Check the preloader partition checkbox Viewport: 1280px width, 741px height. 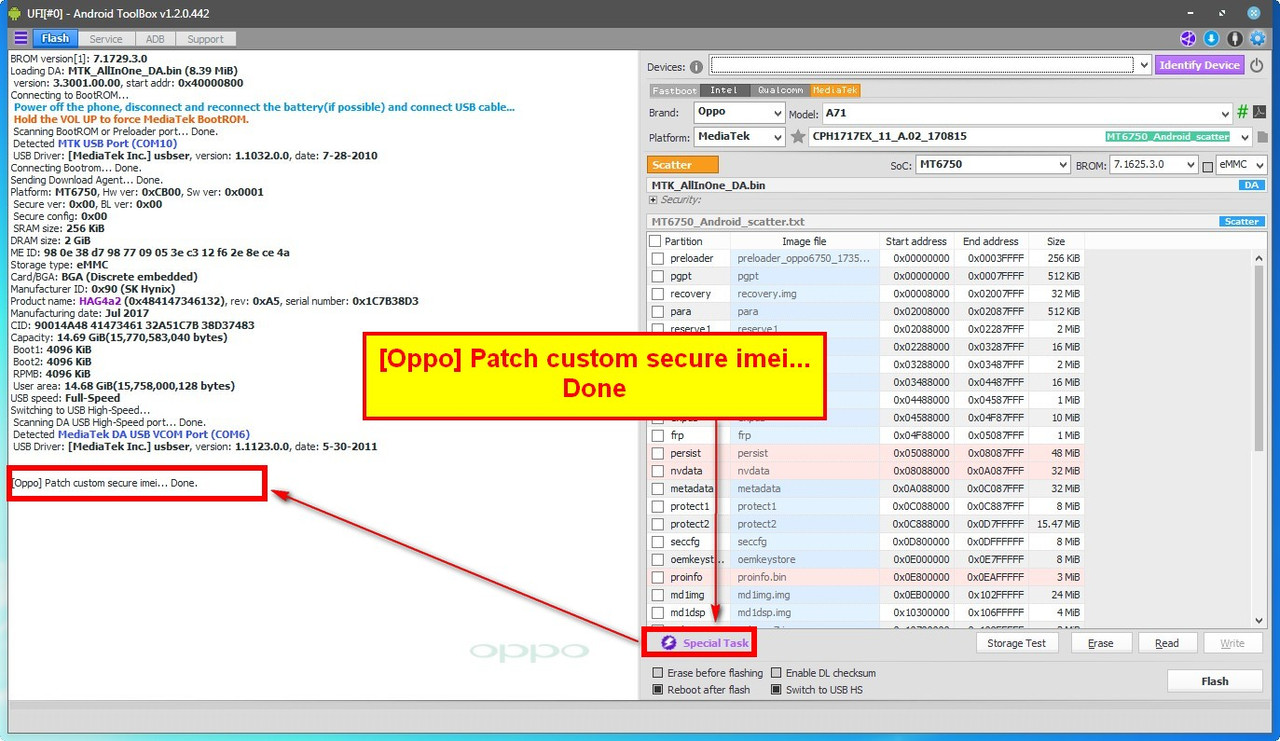(657, 259)
